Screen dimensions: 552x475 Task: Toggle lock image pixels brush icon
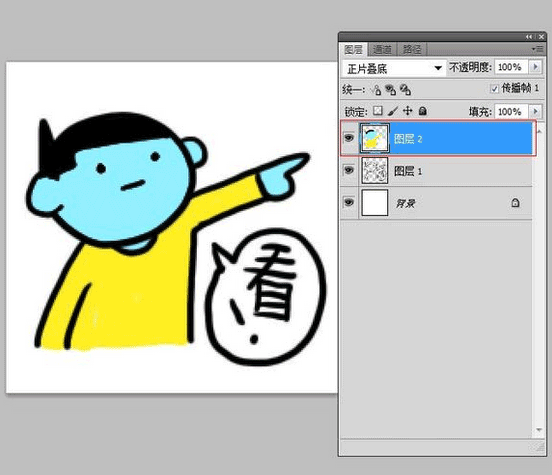point(393,111)
